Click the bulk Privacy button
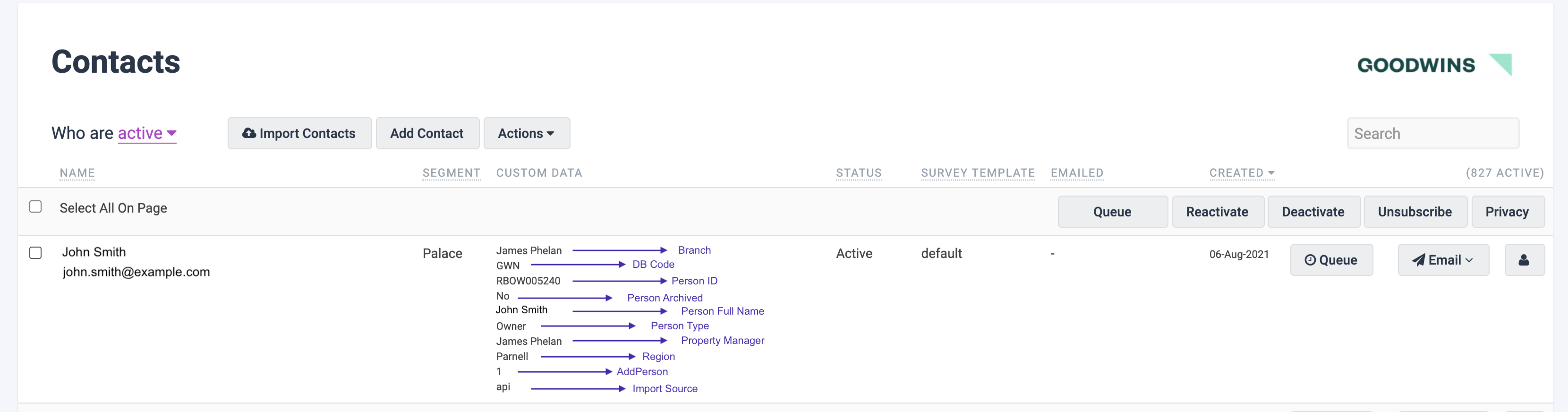This screenshot has width=1568, height=412. point(1507,212)
